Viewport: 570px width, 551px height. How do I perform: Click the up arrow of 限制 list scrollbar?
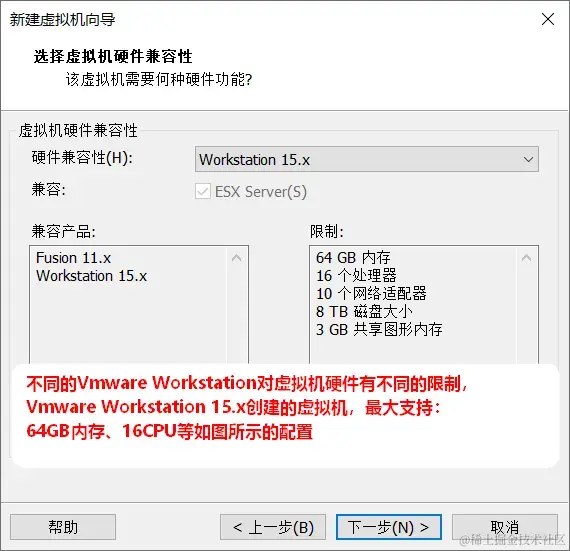coord(526,258)
